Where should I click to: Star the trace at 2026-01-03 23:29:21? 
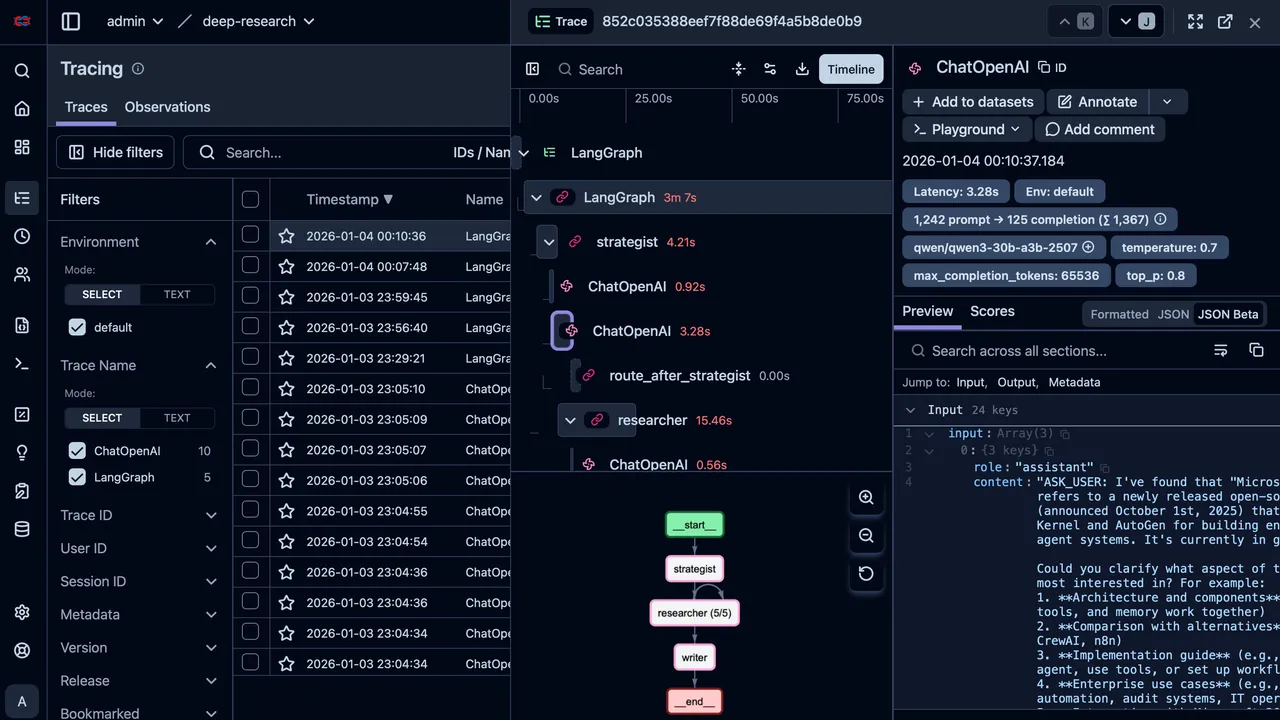point(287,358)
